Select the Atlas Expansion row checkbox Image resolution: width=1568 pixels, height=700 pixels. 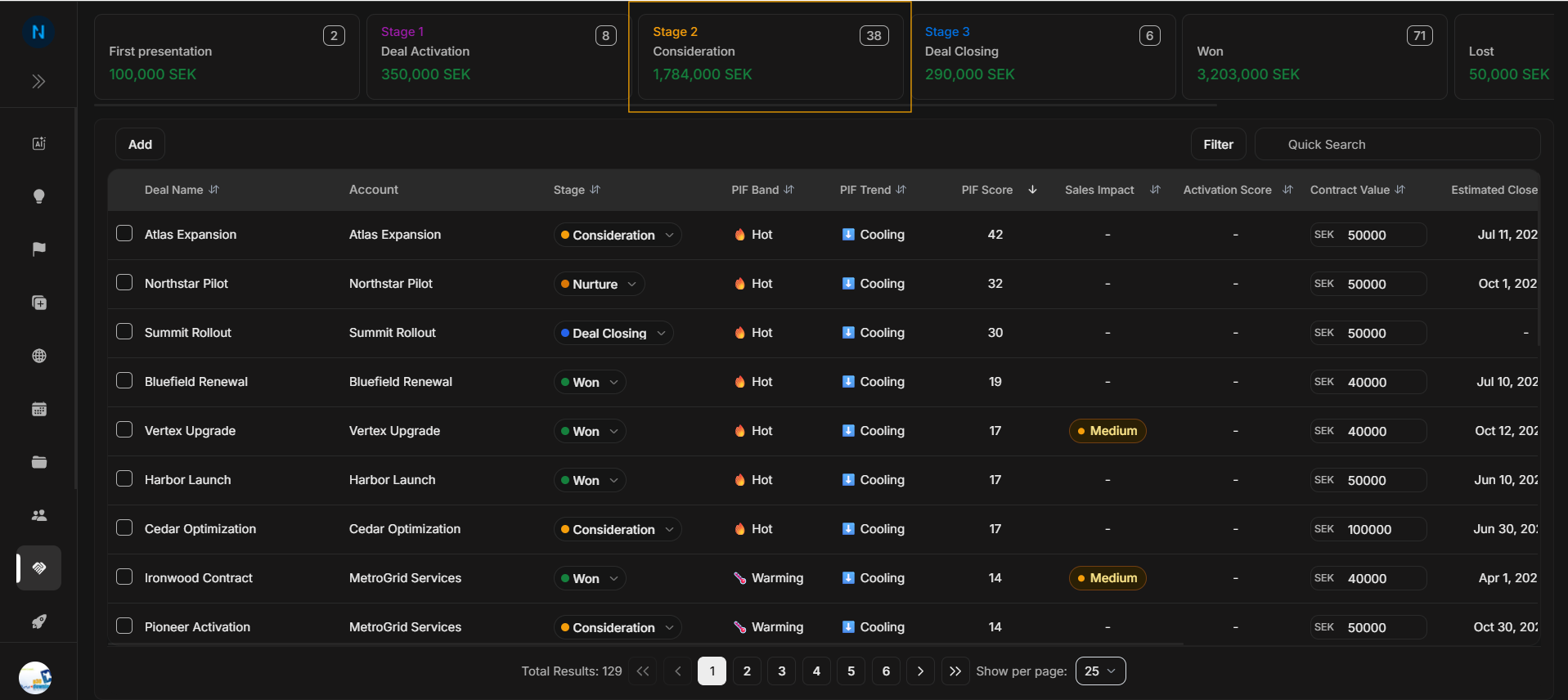[x=124, y=234]
